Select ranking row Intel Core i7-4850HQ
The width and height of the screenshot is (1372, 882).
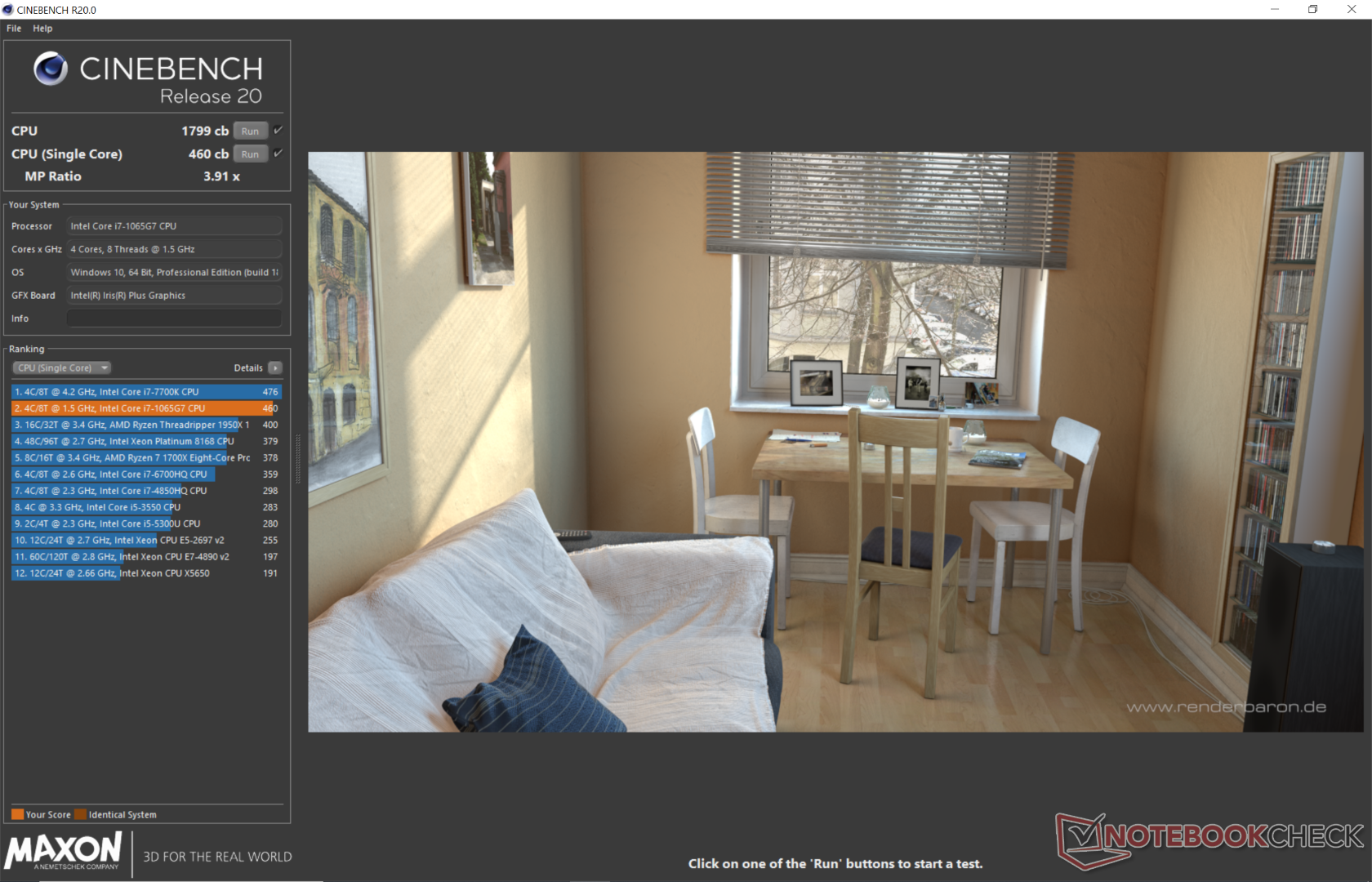tap(147, 491)
